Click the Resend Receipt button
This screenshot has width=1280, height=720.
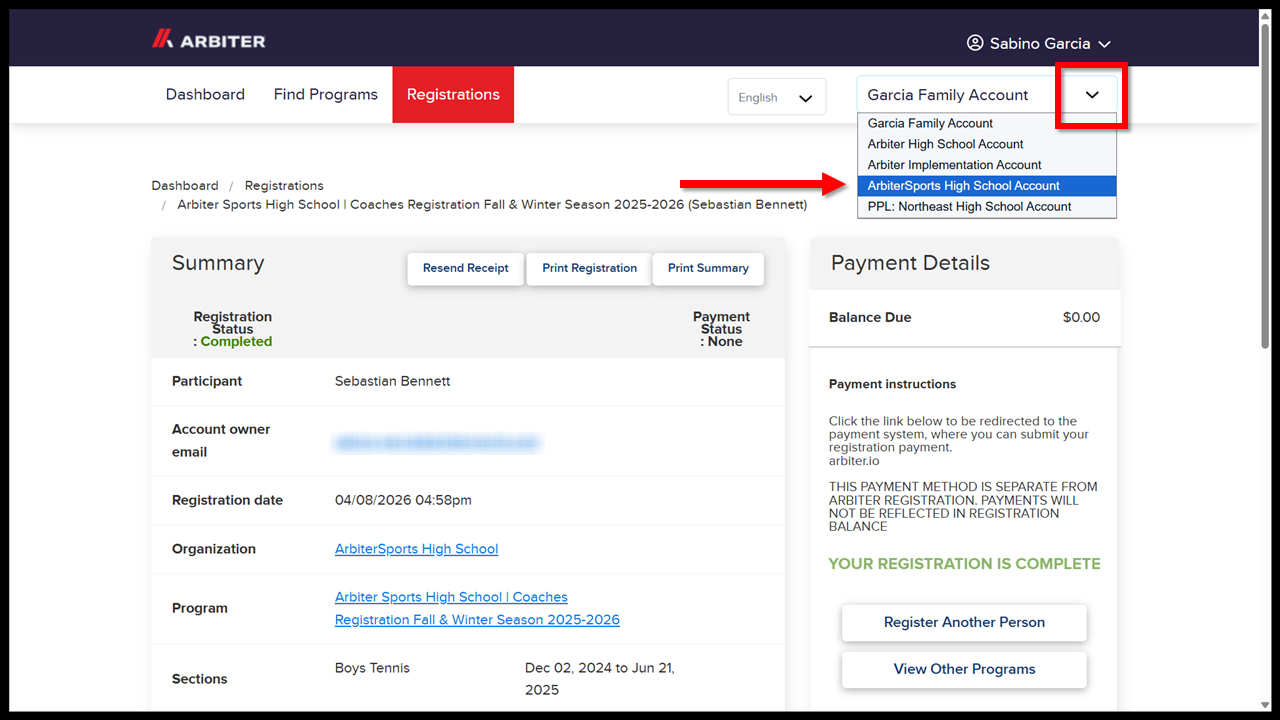click(466, 268)
